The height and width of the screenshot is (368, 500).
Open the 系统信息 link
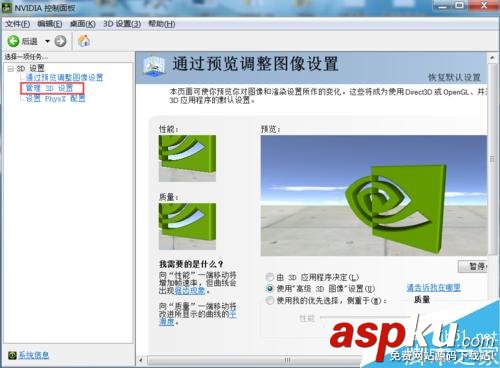click(x=33, y=355)
